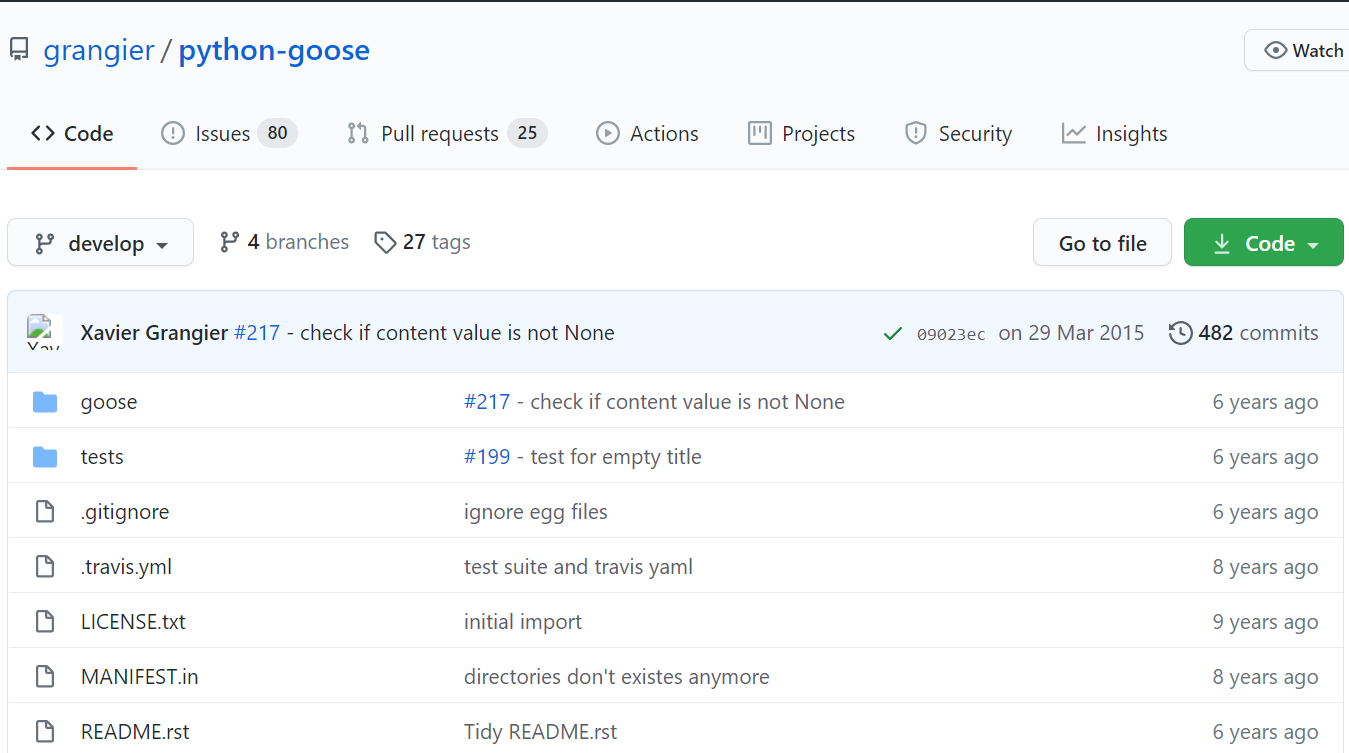Click the repository icon beside grangier
Viewport: 1349px width, 753px height.
19,50
